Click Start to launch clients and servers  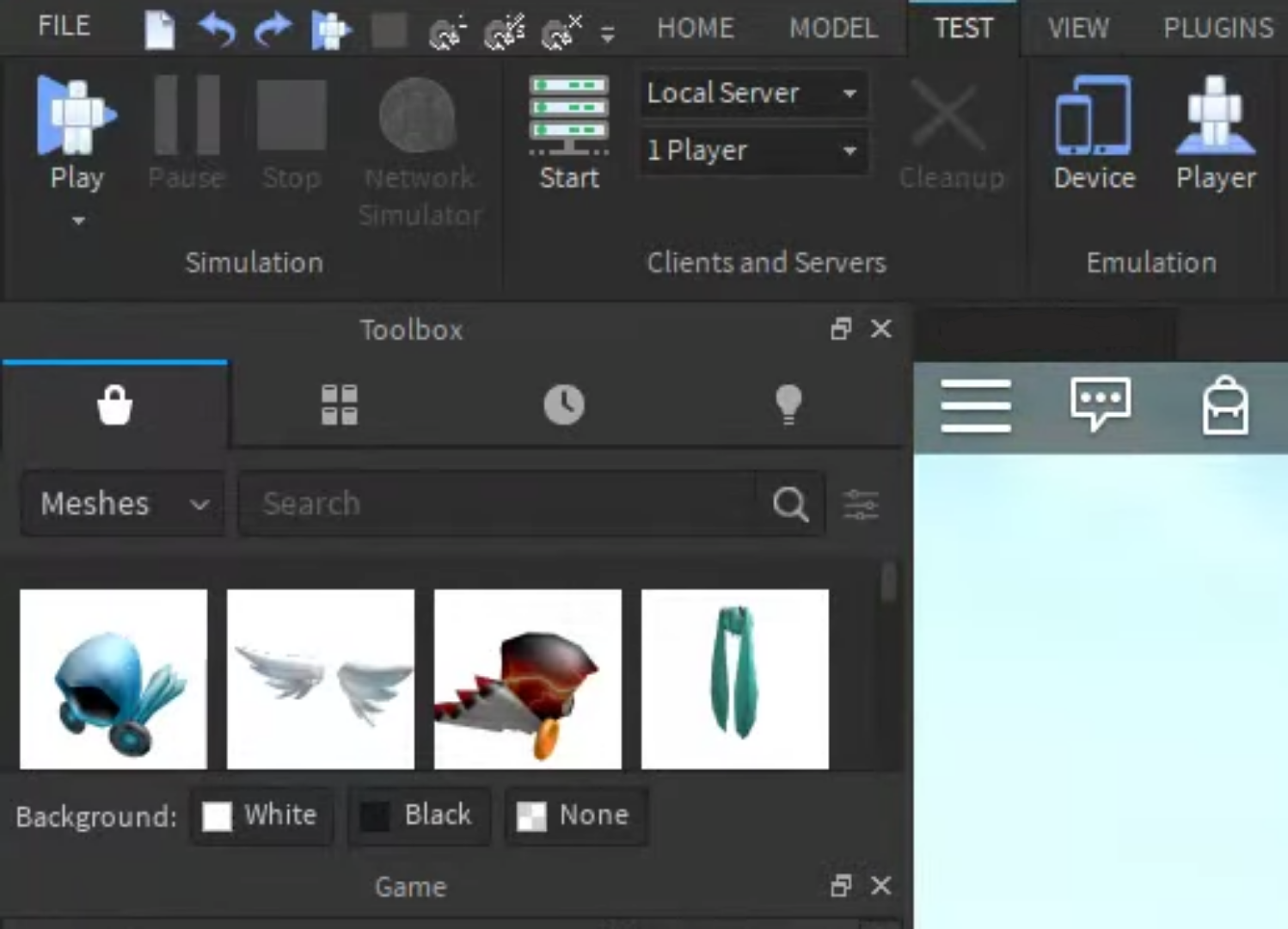(x=568, y=133)
